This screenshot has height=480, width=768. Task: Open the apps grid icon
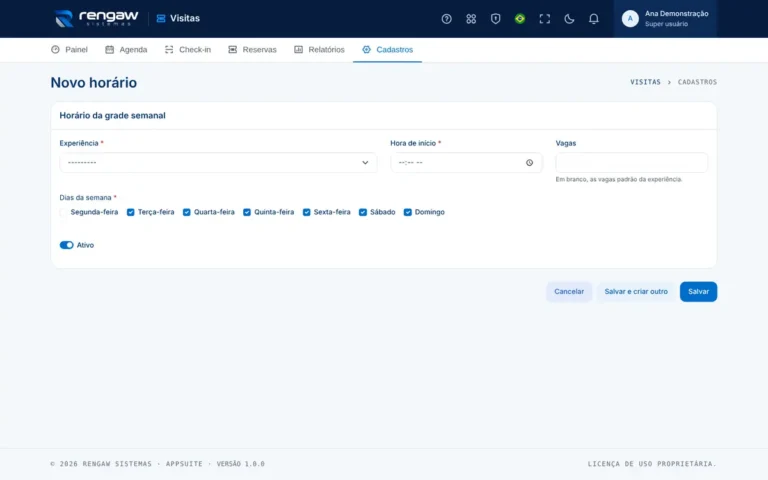pos(471,19)
